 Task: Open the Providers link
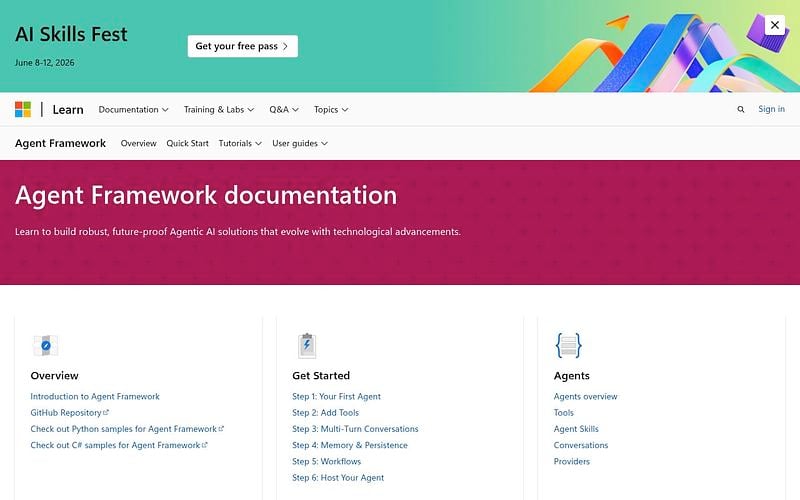[x=571, y=462]
